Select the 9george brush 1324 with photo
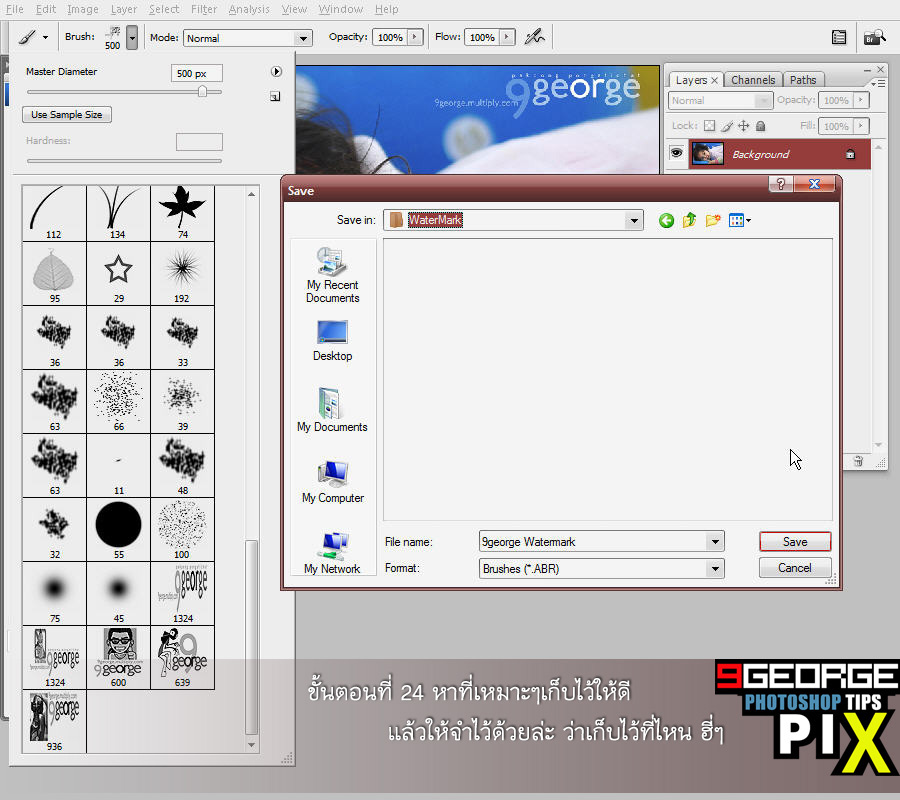Image resolution: width=900 pixels, height=800 pixels. pos(55,657)
